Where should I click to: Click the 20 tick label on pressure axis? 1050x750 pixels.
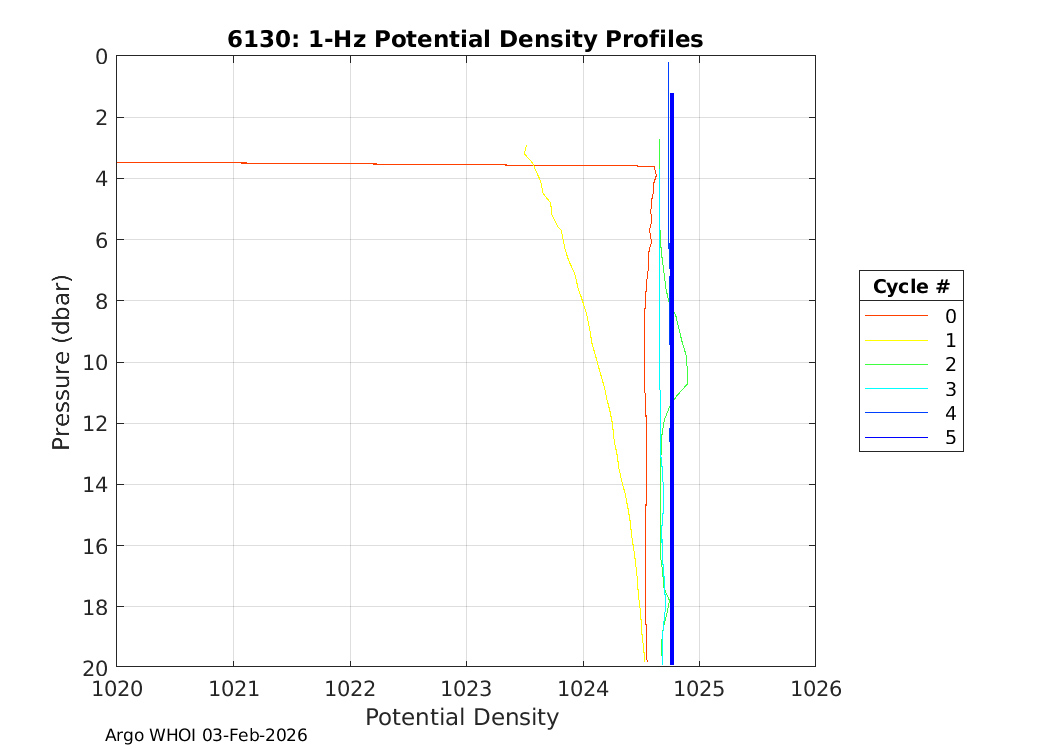click(x=97, y=667)
